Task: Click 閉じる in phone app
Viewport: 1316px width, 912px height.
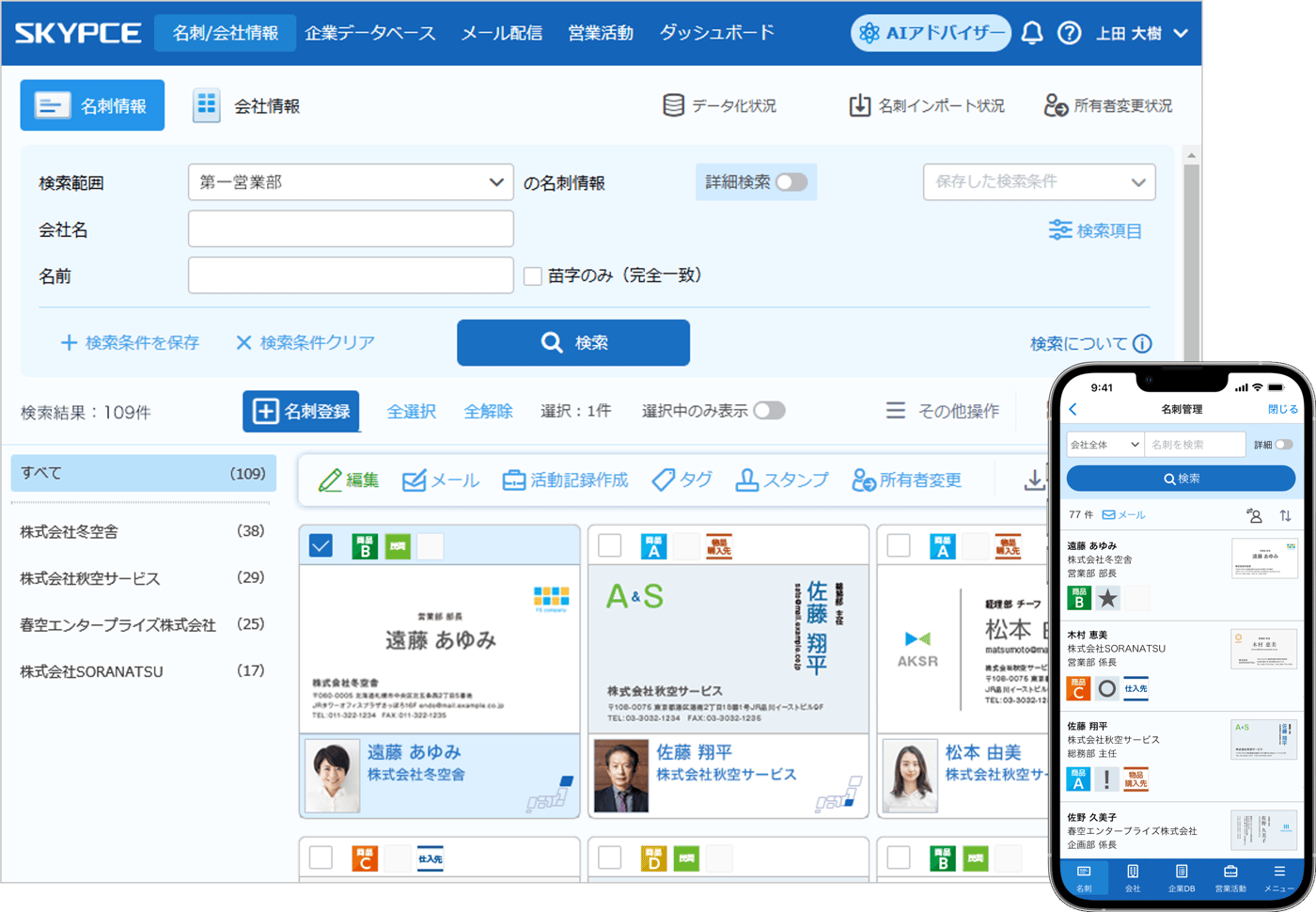Action: pyautogui.click(x=1282, y=409)
